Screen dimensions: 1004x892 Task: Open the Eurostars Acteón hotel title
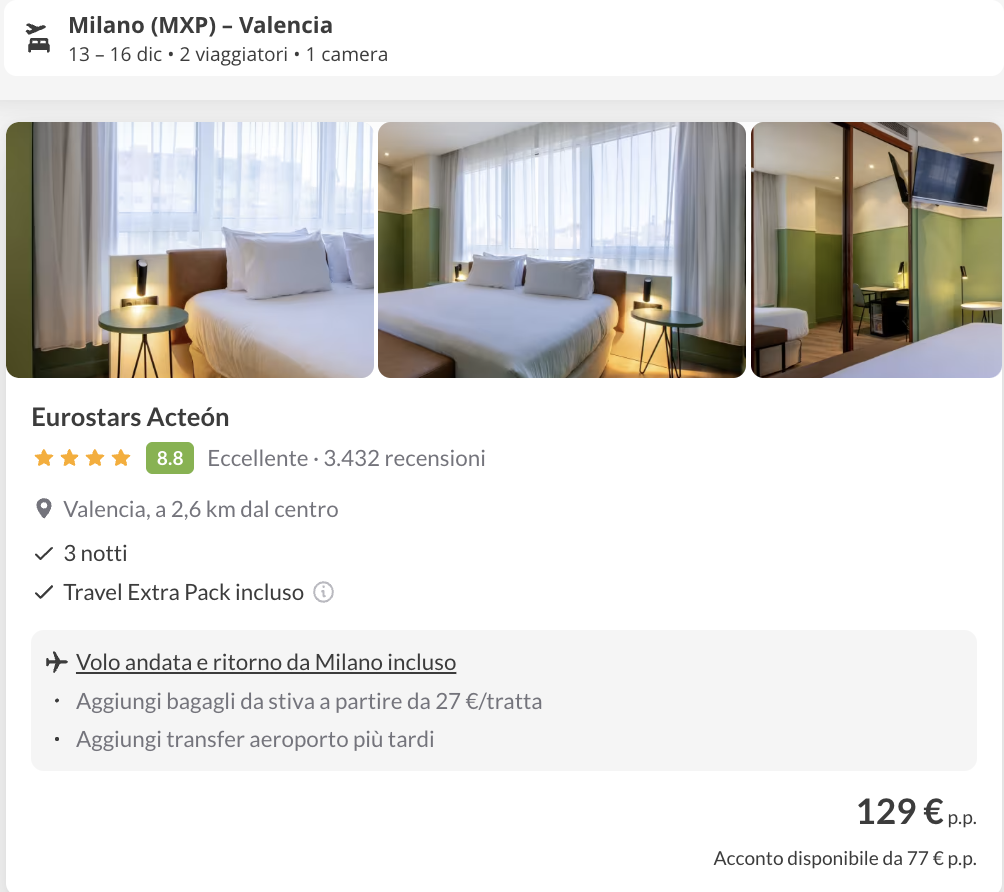pyautogui.click(x=131, y=417)
